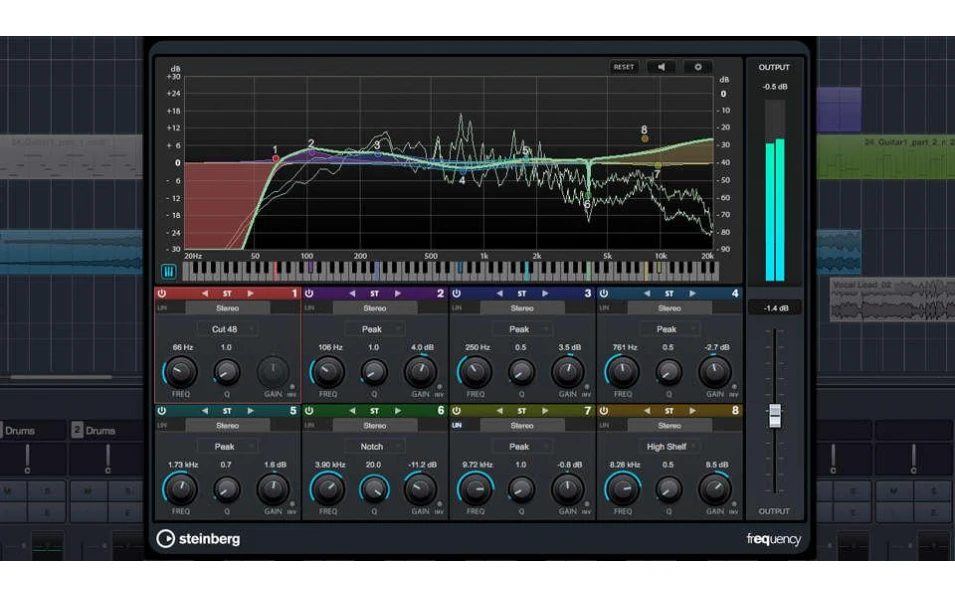Click the Stereo button on band 1
The height and width of the screenshot is (597, 955).
pos(228,310)
